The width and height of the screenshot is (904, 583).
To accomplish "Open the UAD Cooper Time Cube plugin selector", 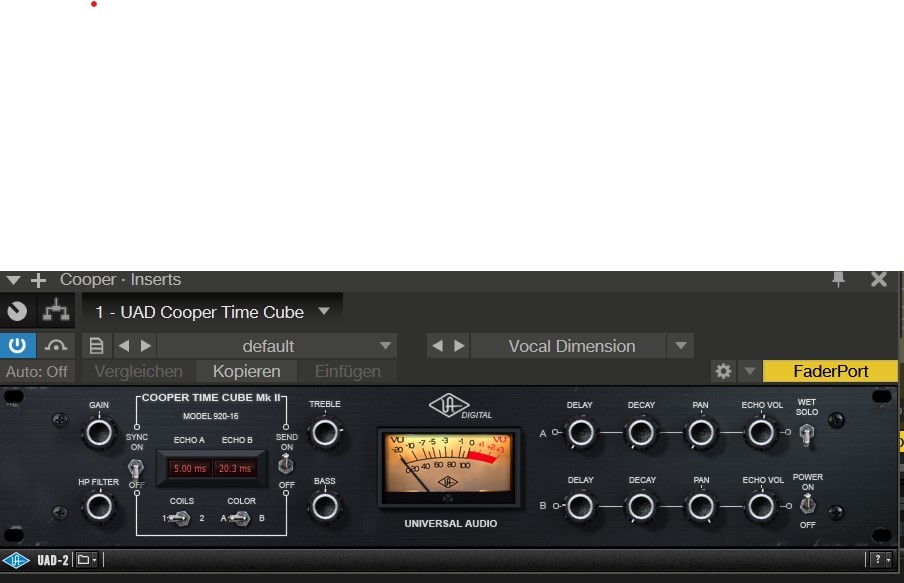I will point(212,312).
